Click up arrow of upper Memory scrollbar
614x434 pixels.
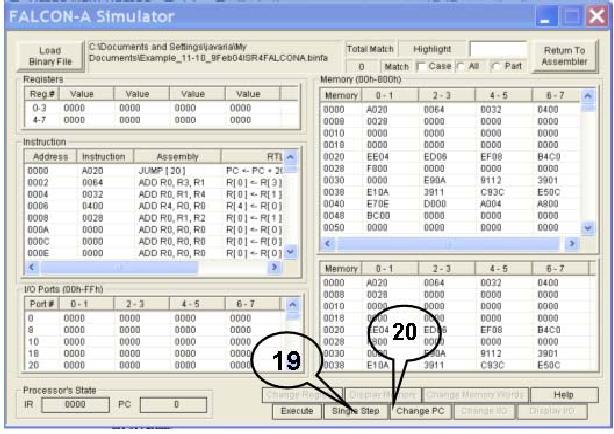pyautogui.click(x=588, y=96)
